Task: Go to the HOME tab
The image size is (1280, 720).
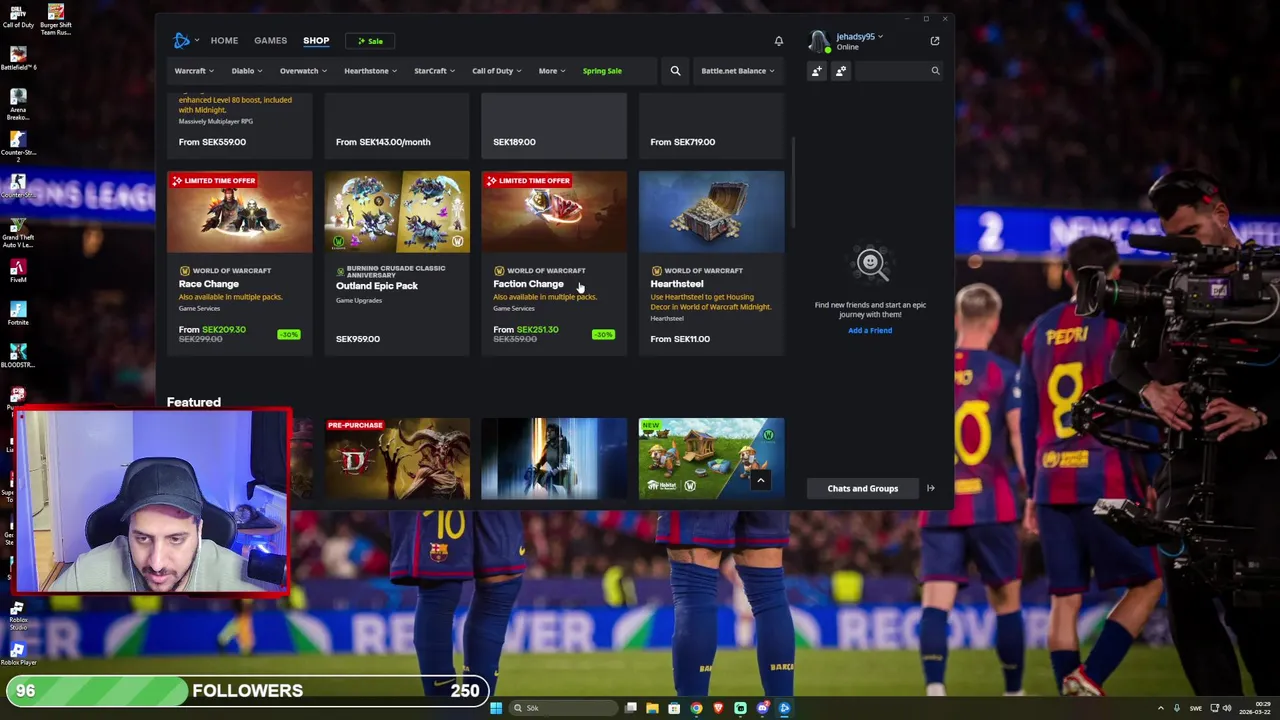Action: [x=224, y=41]
